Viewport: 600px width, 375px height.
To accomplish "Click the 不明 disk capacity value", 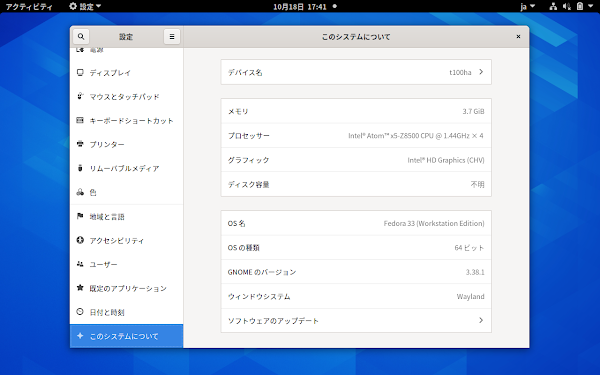I will click(478, 184).
